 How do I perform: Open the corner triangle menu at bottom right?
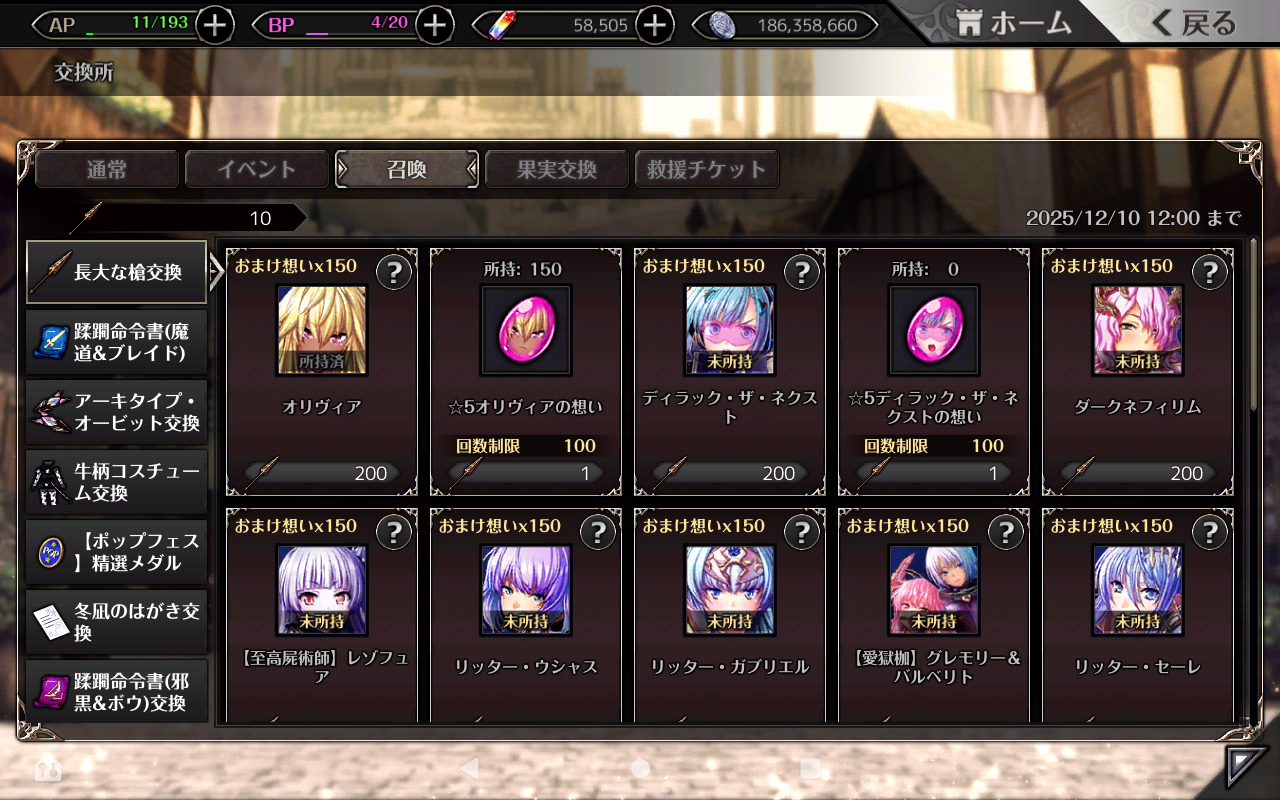tap(1246, 768)
